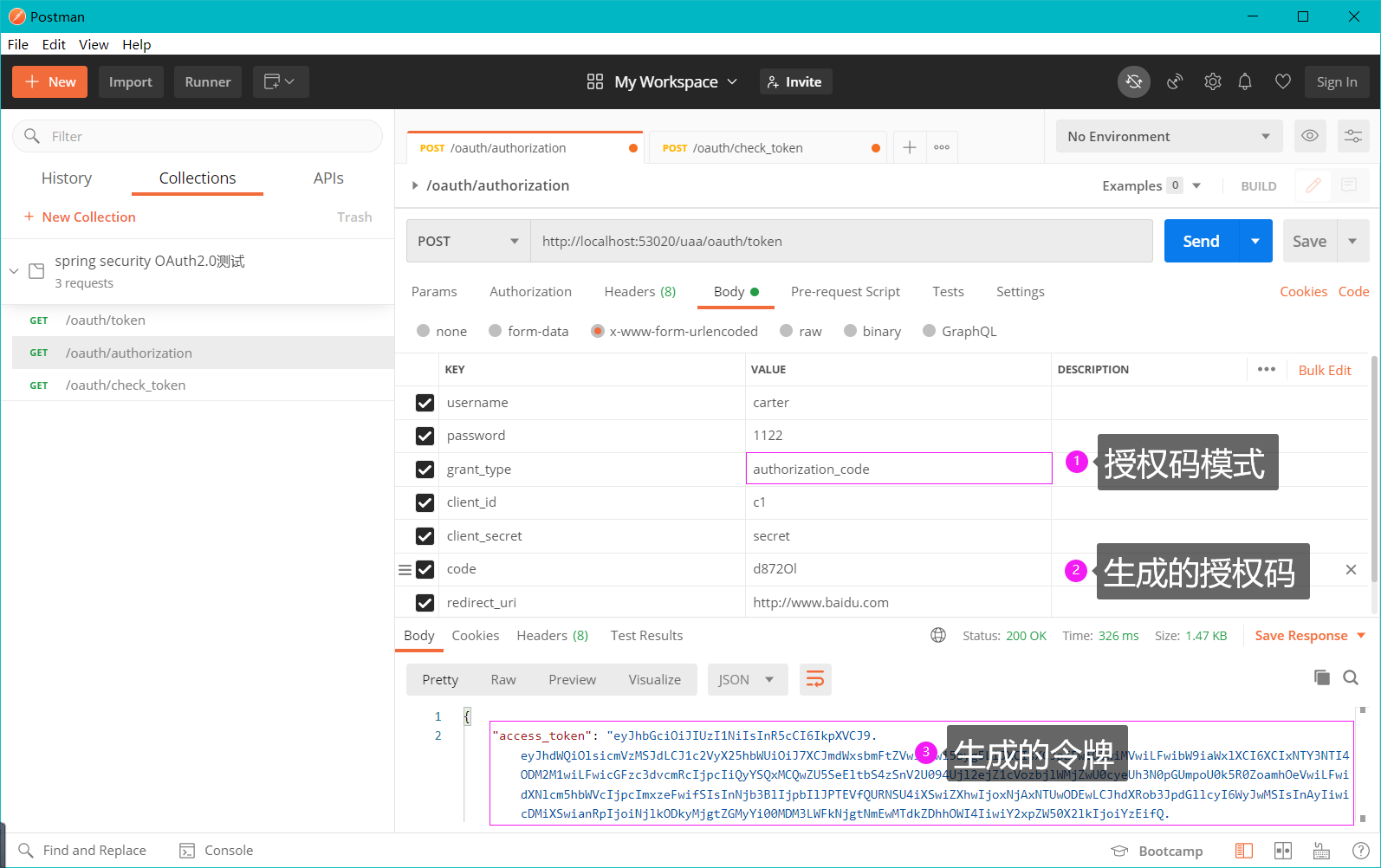Open the Save Response dropdown
This screenshot has height=868, width=1381.
[1310, 635]
